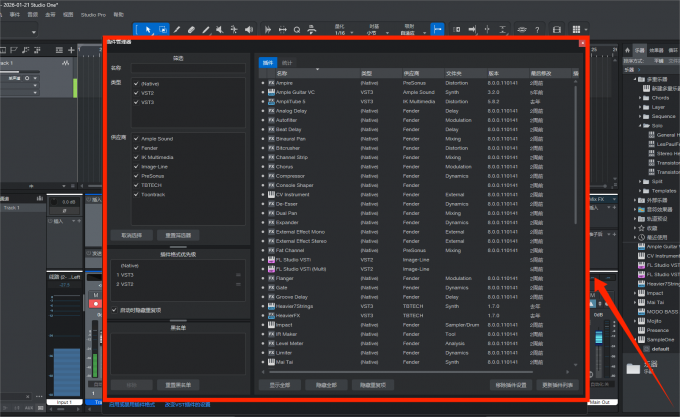Click the 显示全部 button

(280, 385)
